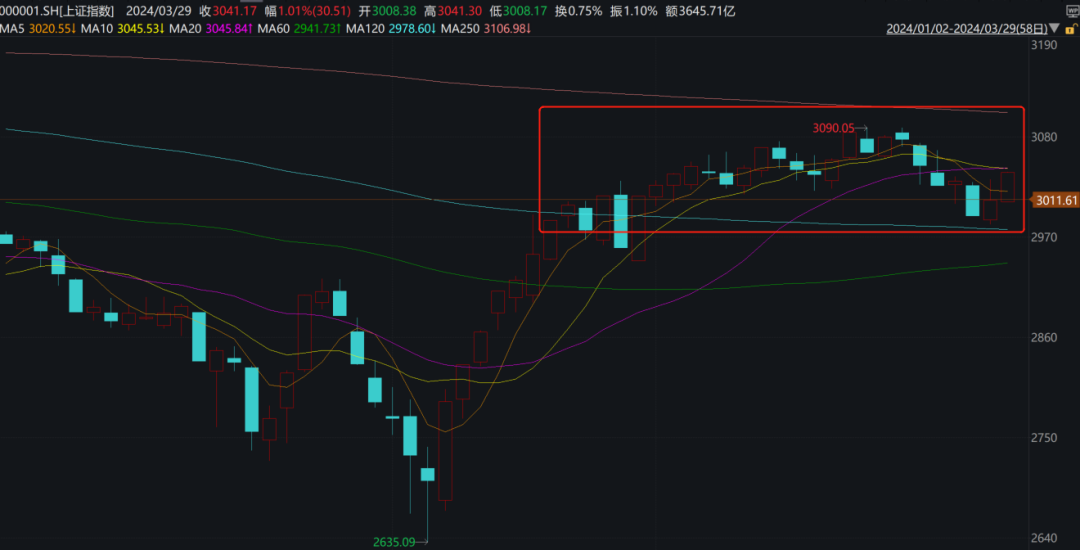The height and width of the screenshot is (550, 1080).
Task: Click the 3011.61 current price marker on axis
Action: 1055,200
